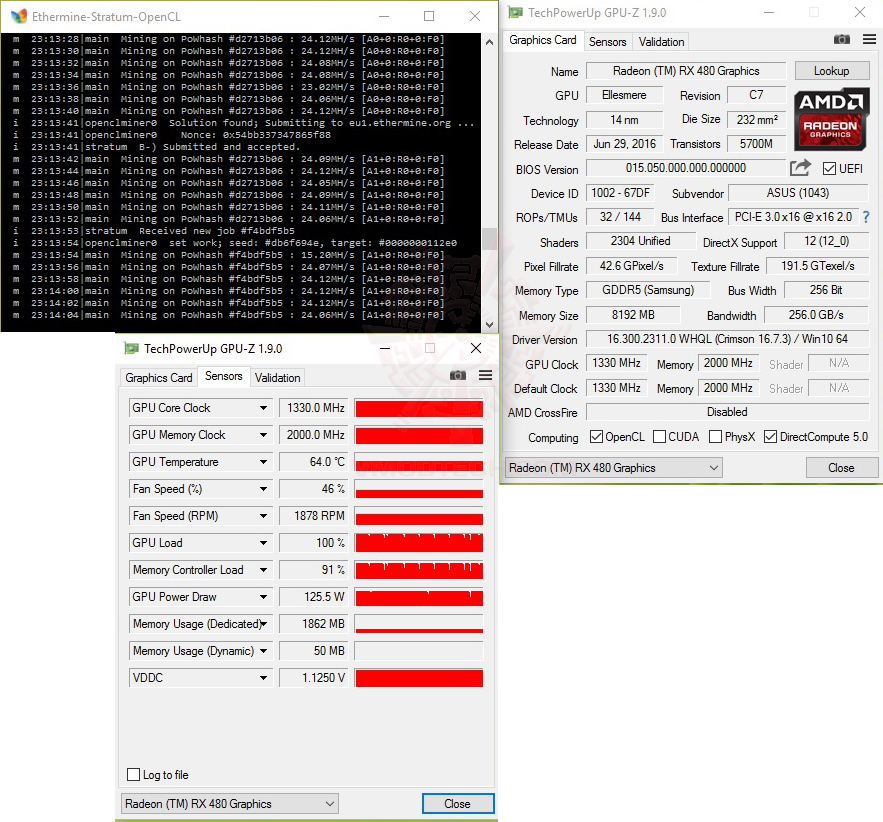
Task: Open the Fan Speed (RPM) sensor dropdown
Action: 263,516
